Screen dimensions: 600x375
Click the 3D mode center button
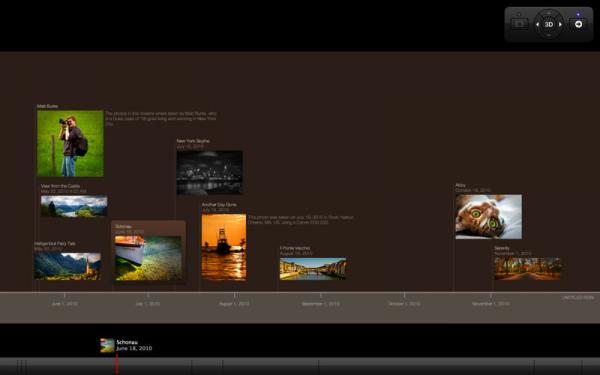tap(549, 24)
